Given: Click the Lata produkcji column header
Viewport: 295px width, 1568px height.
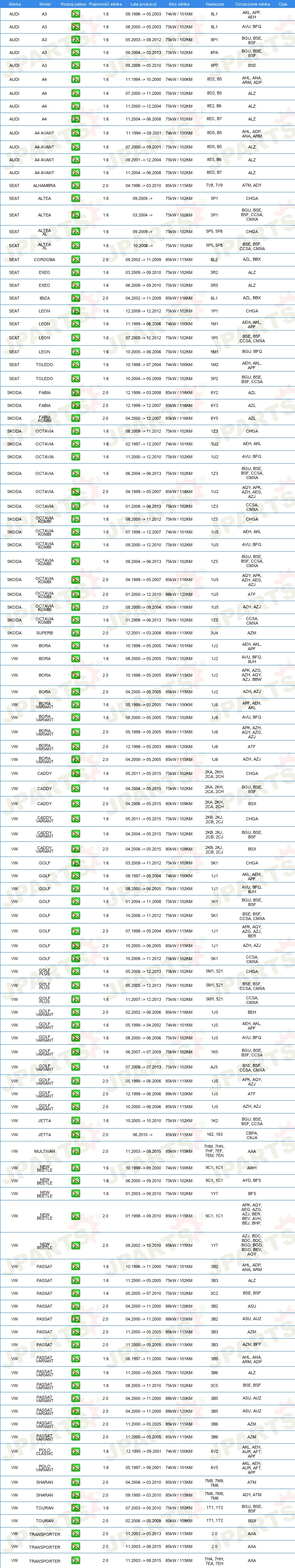Looking at the screenshot, I should [x=143, y=4].
